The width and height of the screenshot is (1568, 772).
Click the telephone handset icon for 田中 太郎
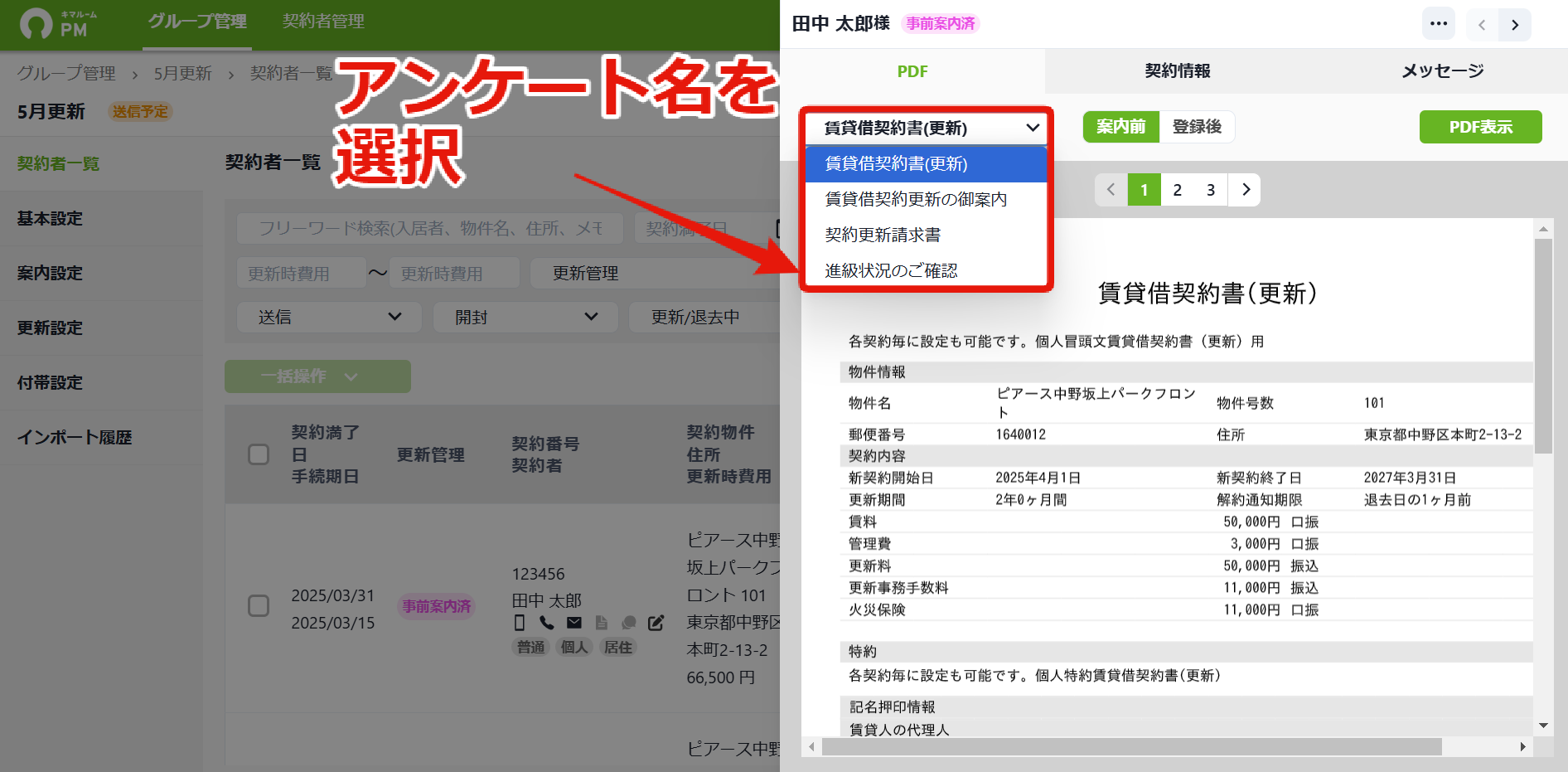[547, 623]
